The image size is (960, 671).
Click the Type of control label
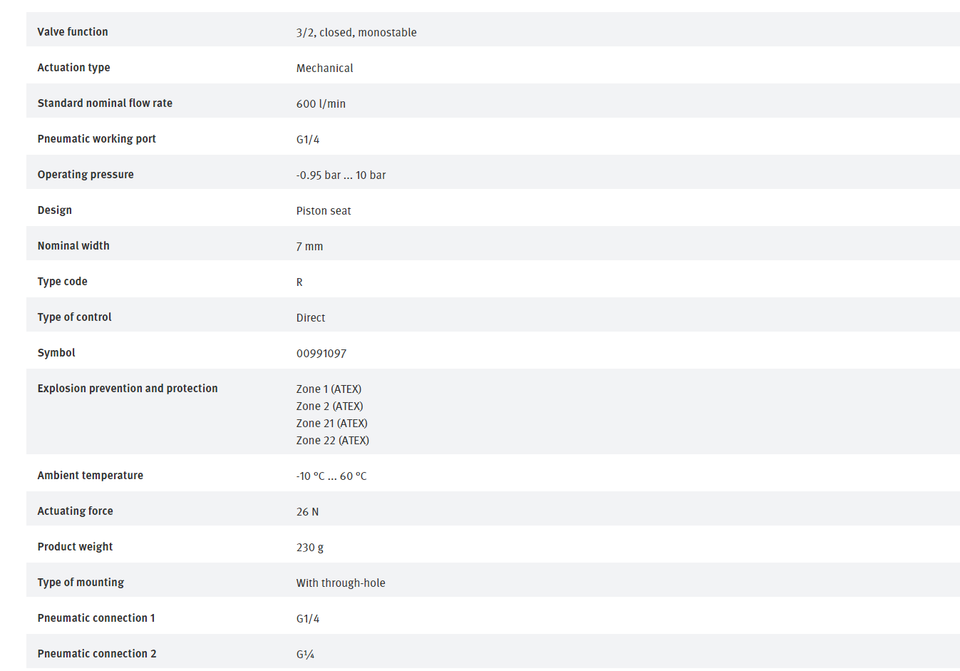tap(74, 317)
